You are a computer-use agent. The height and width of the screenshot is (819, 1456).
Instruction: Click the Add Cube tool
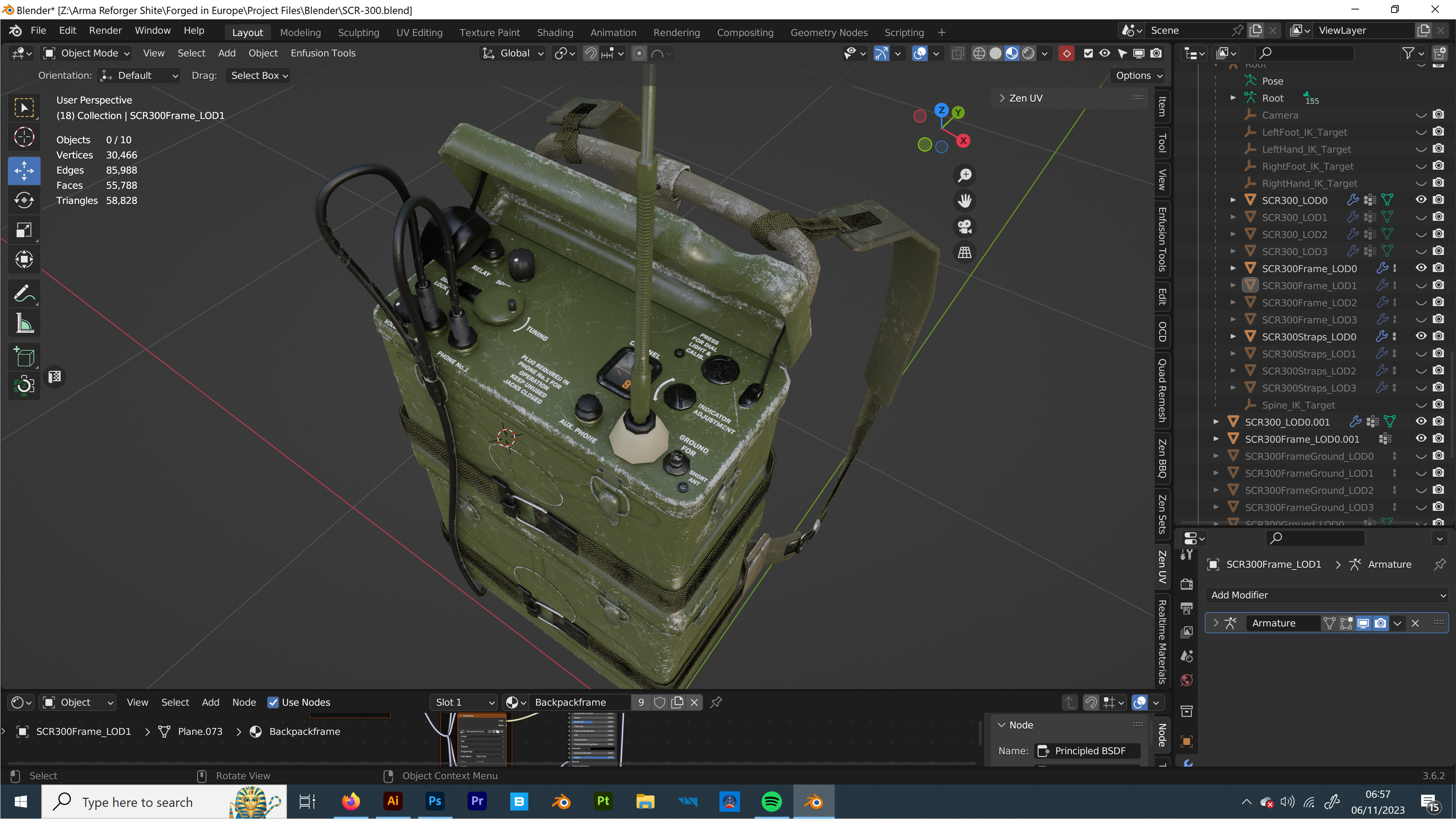[x=24, y=357]
